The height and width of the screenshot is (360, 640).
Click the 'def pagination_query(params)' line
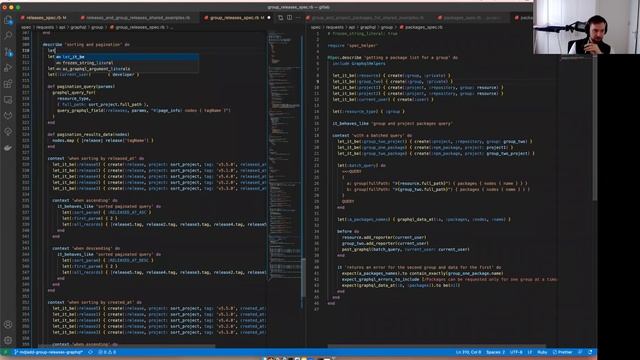pos(81,87)
